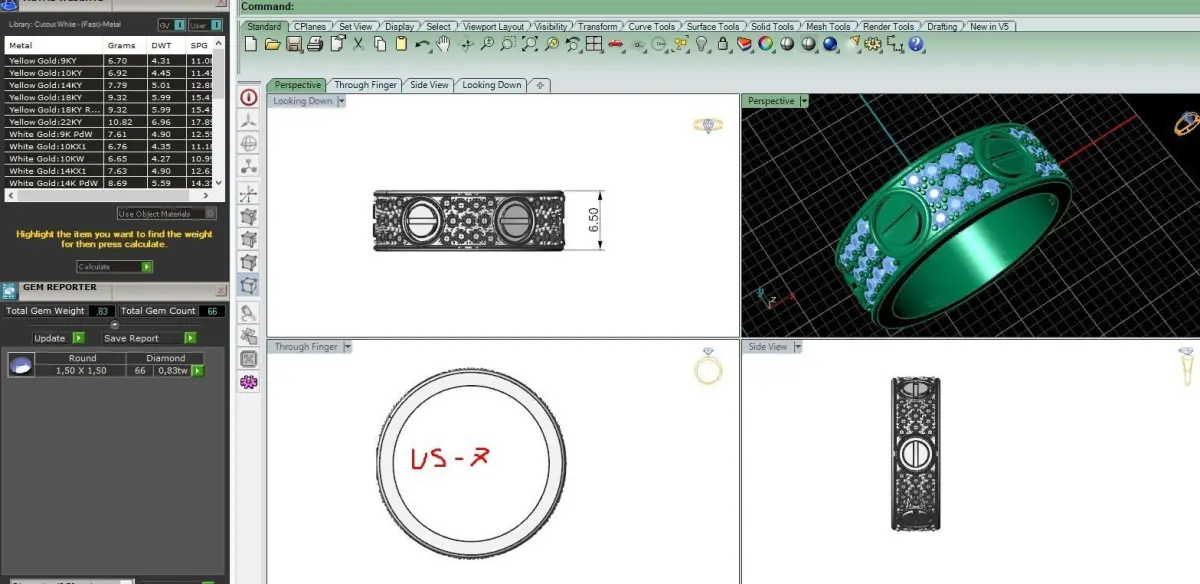The height and width of the screenshot is (584, 1200).
Task: Click the Layers stack icon
Action: [743, 43]
